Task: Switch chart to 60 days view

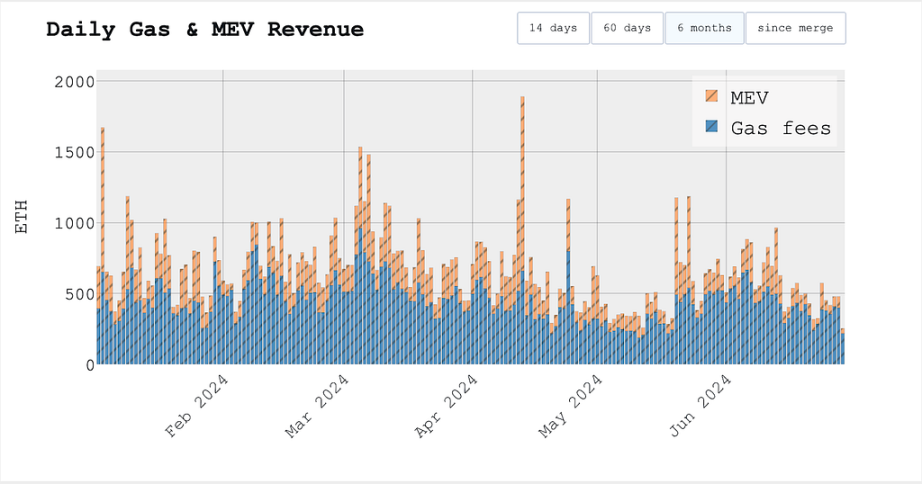Action: pyautogui.click(x=627, y=28)
